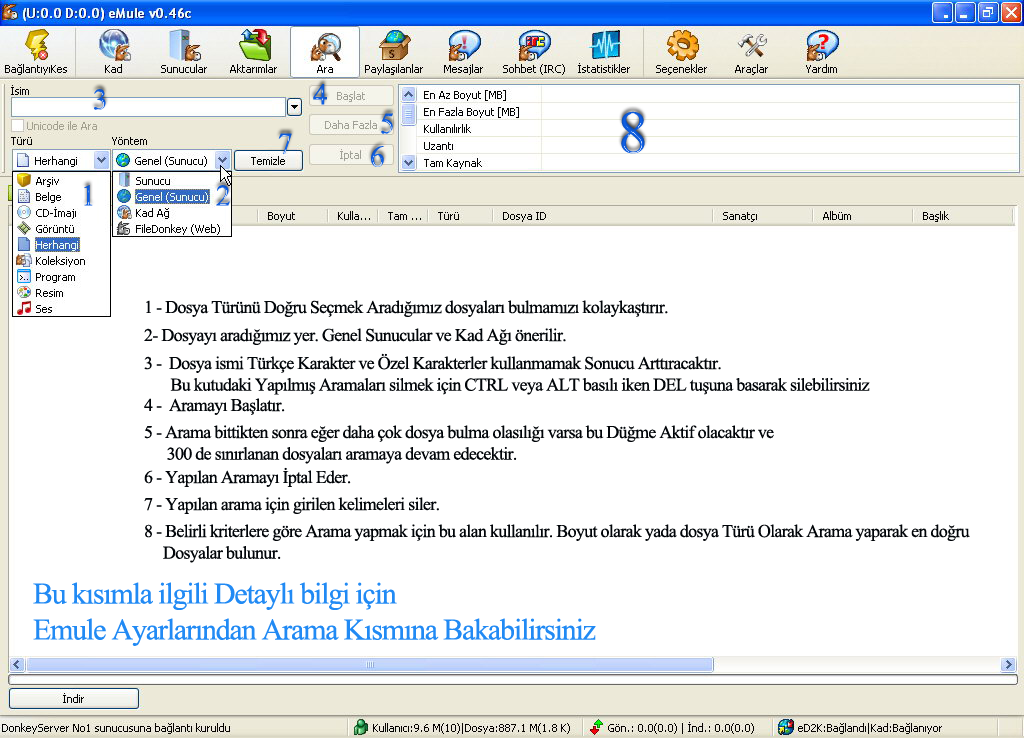1024x738 pixels.
Task: Choose Arşiv in file type list
Action: coord(61,181)
